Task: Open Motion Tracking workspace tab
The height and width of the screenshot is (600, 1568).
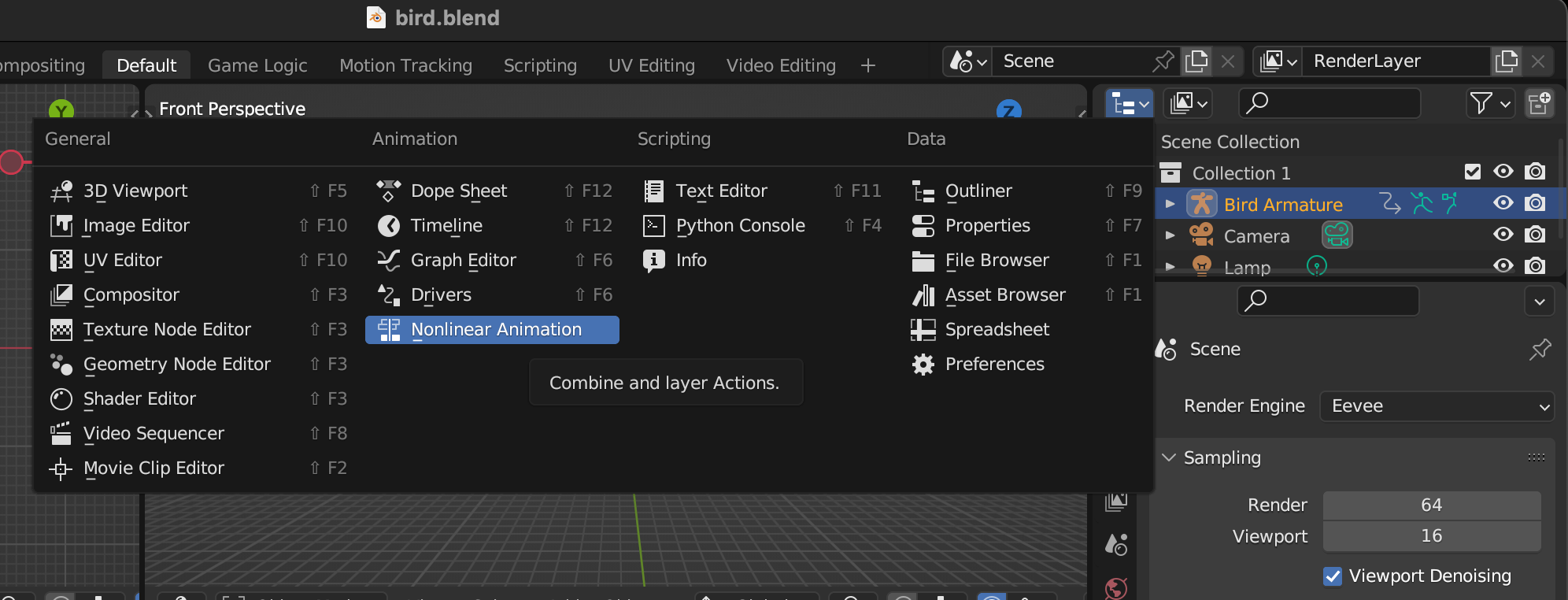Action: point(405,65)
